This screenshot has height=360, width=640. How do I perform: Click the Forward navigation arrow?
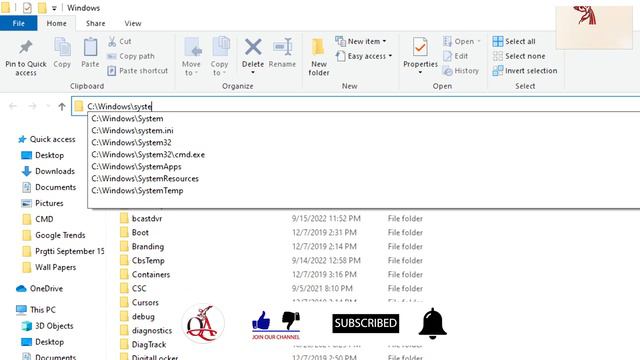[32, 107]
